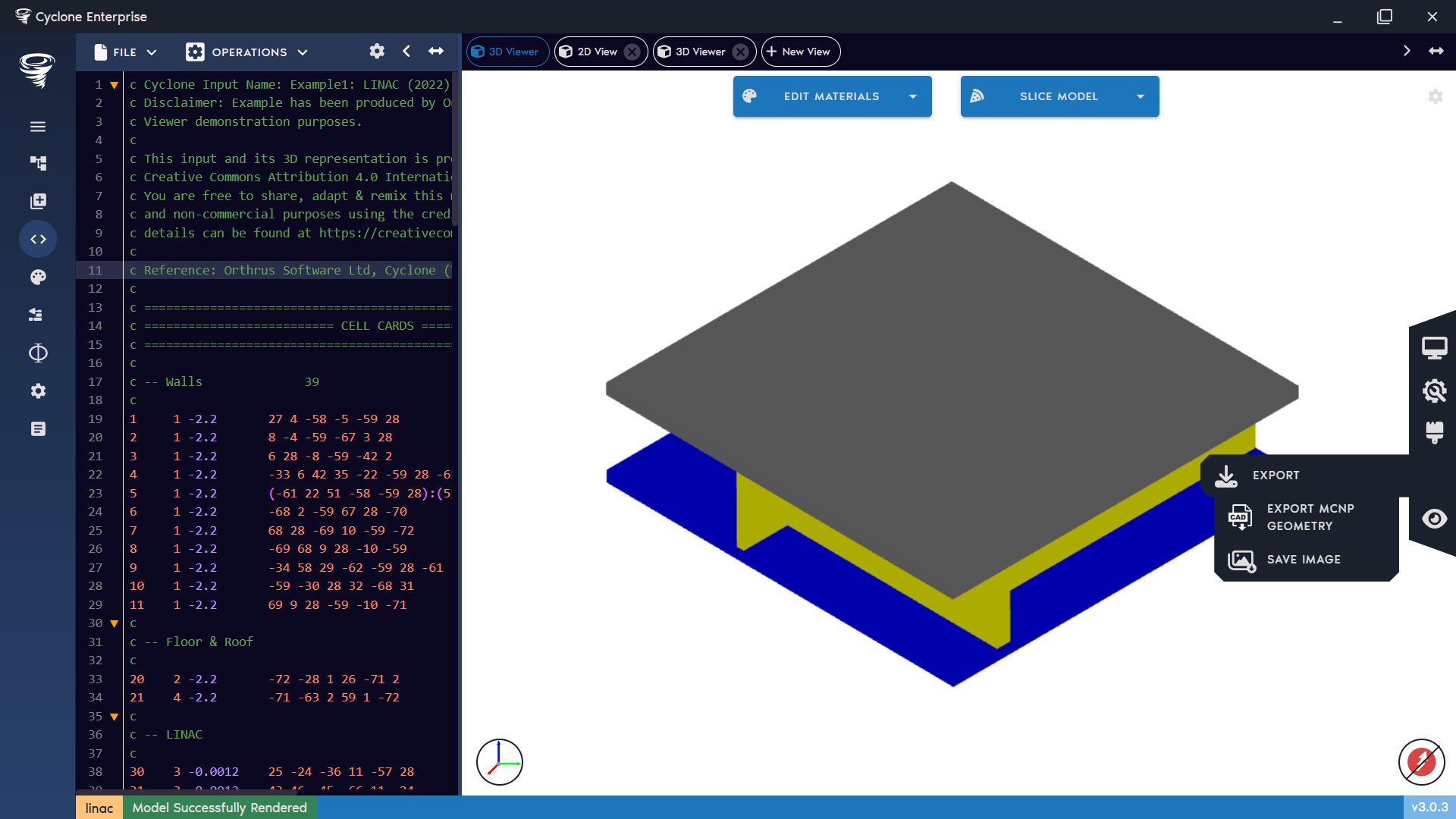Select the sliders/settings adjustment sidebar icon
1456x819 pixels.
coord(38,315)
